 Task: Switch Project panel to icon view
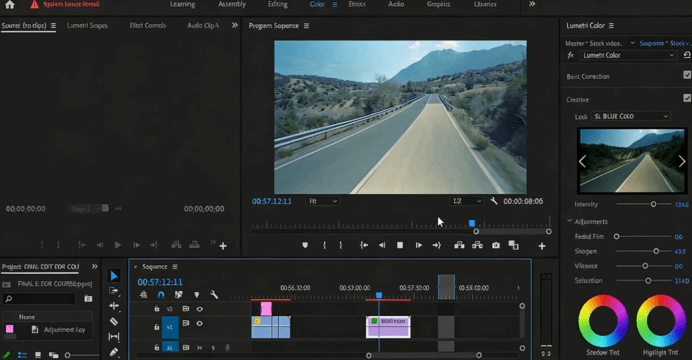[38, 355]
